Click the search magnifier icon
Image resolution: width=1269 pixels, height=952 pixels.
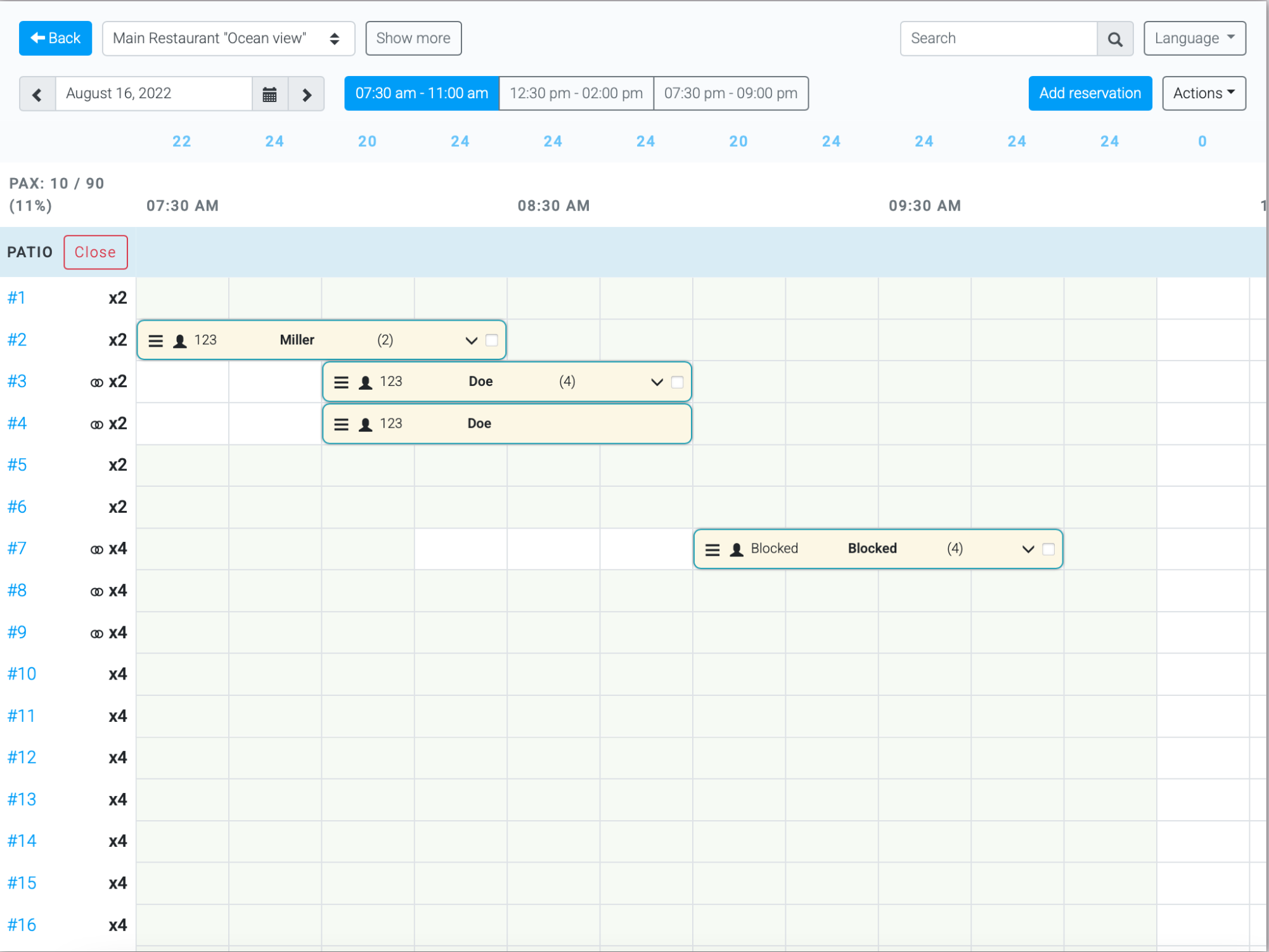[x=1115, y=39]
